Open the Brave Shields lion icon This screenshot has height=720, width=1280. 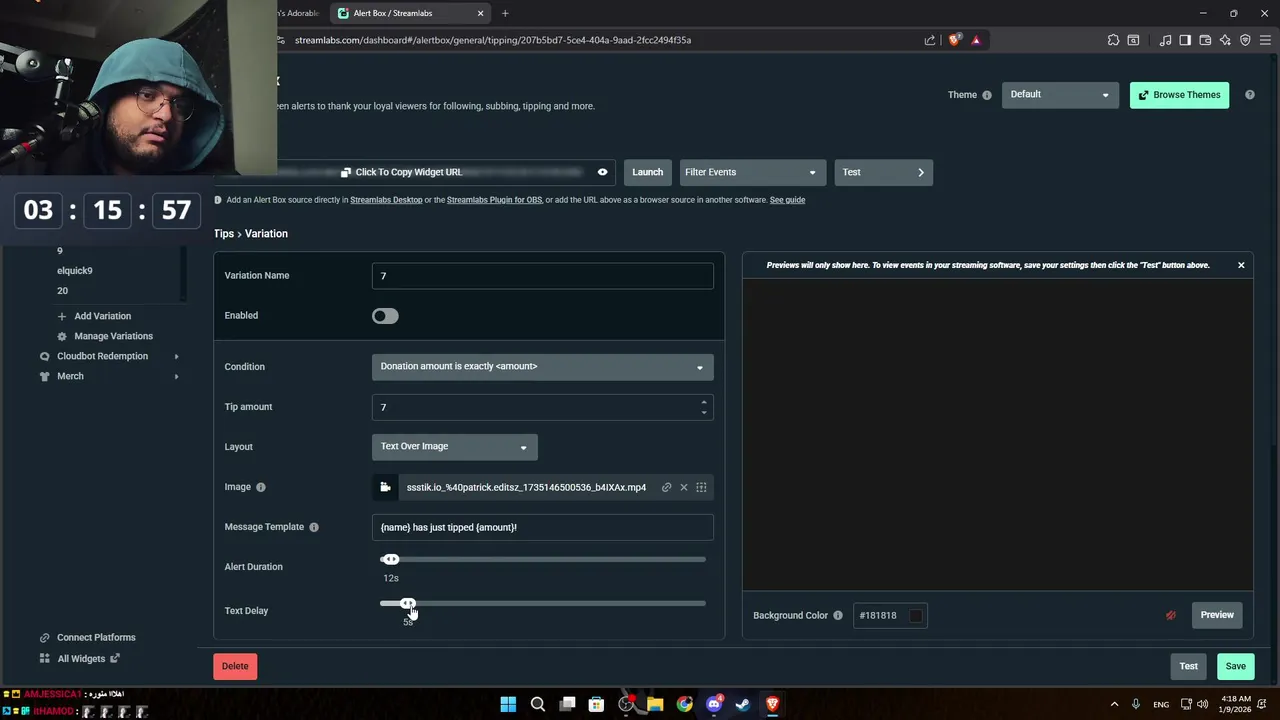954,40
